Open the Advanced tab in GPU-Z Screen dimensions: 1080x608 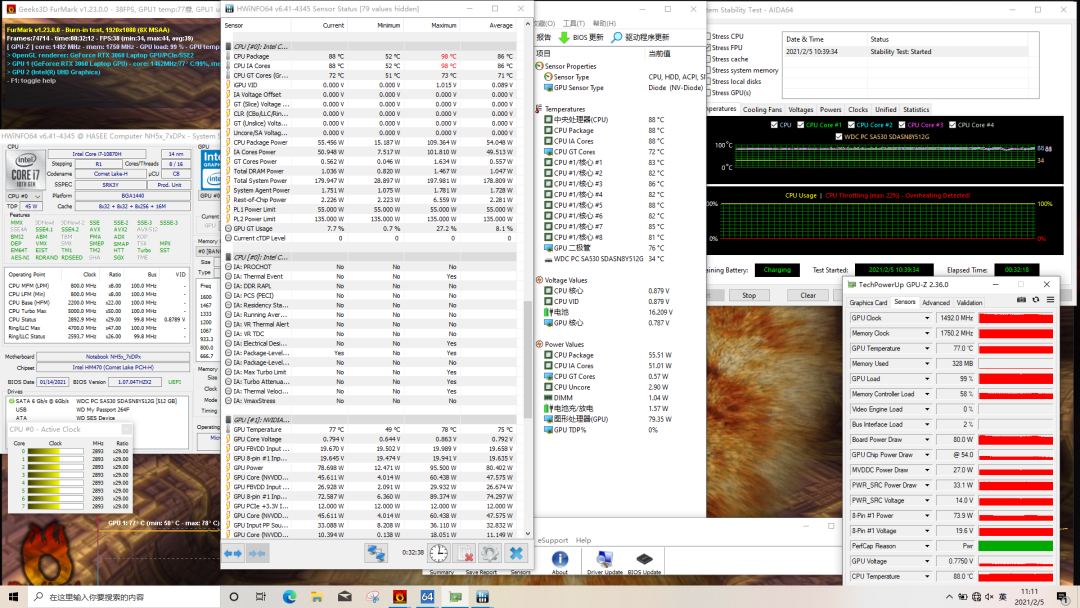pos(935,302)
